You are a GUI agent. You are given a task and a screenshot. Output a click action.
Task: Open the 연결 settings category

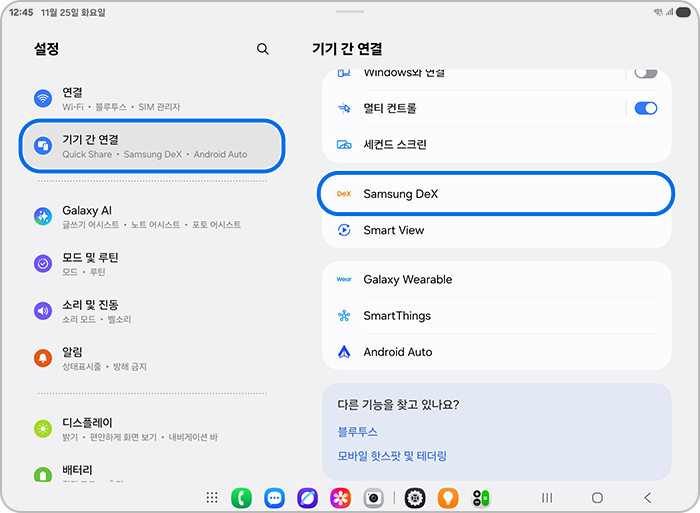(x=152, y=99)
